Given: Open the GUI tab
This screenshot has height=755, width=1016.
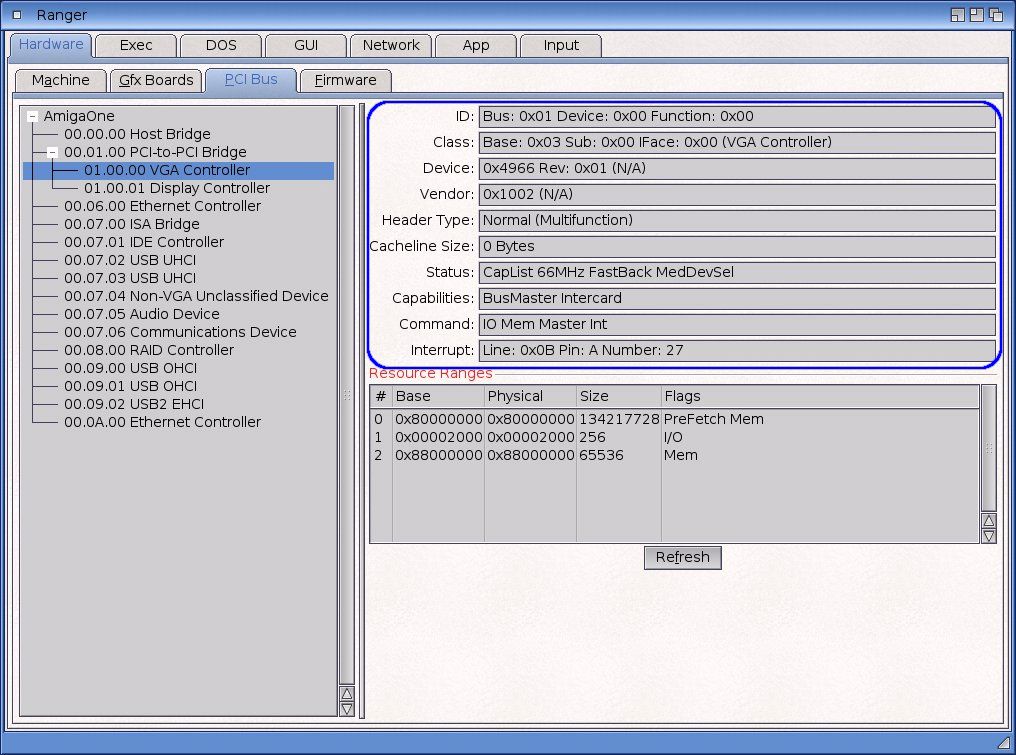Looking at the screenshot, I should click(x=306, y=45).
